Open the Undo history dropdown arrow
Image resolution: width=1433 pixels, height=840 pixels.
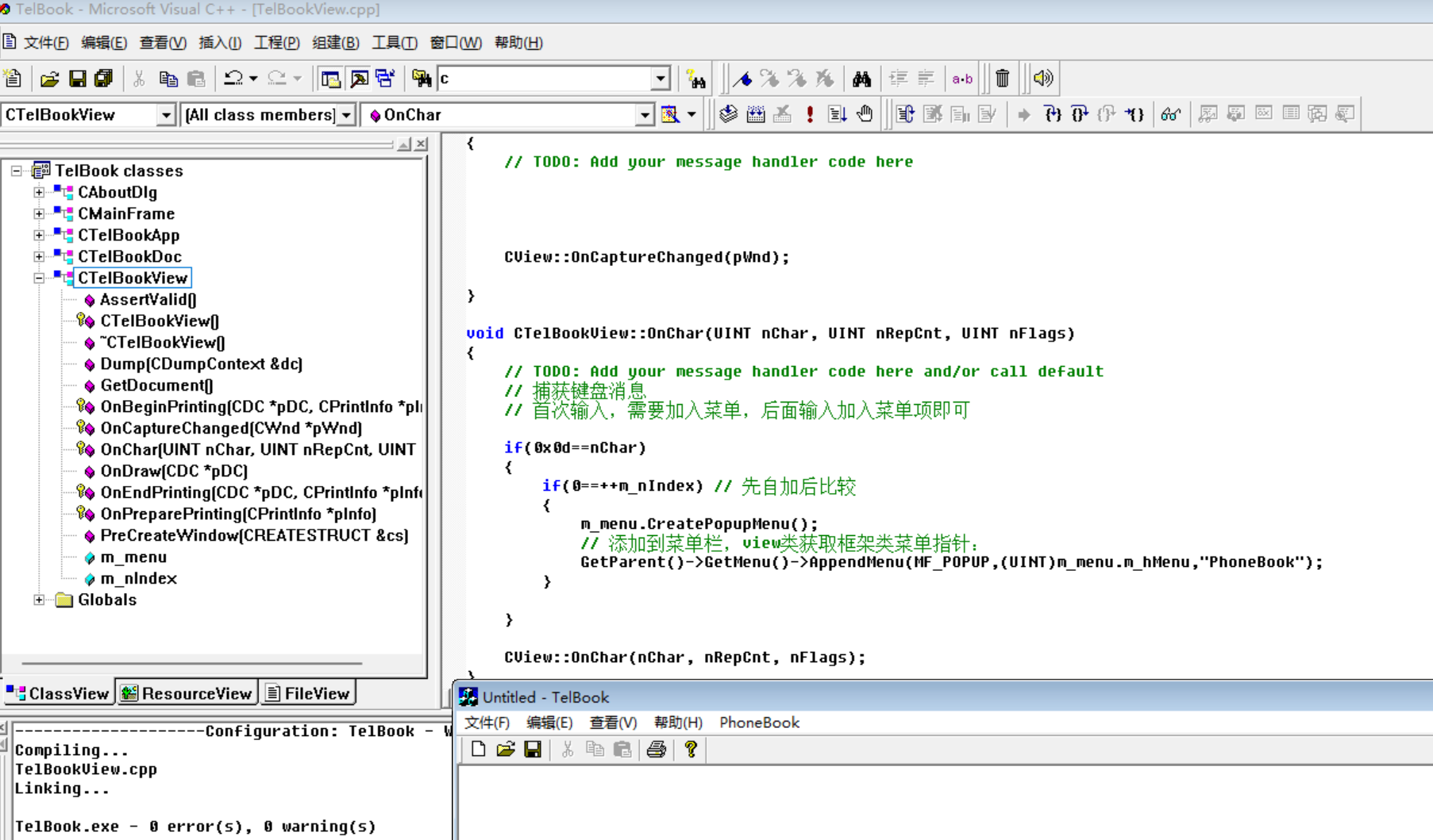[x=253, y=79]
